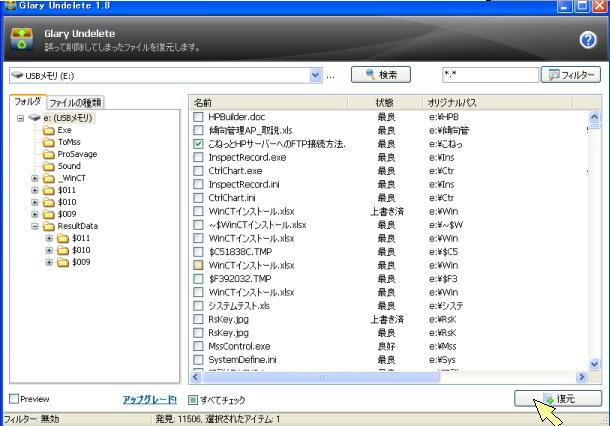The image size is (610, 426).
Task: Switch to the フォルダ tab
Action: (x=28, y=102)
